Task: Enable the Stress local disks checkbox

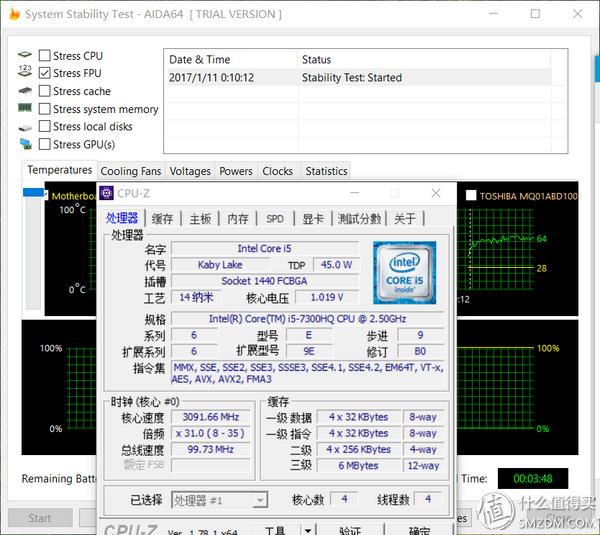Action: [x=45, y=126]
